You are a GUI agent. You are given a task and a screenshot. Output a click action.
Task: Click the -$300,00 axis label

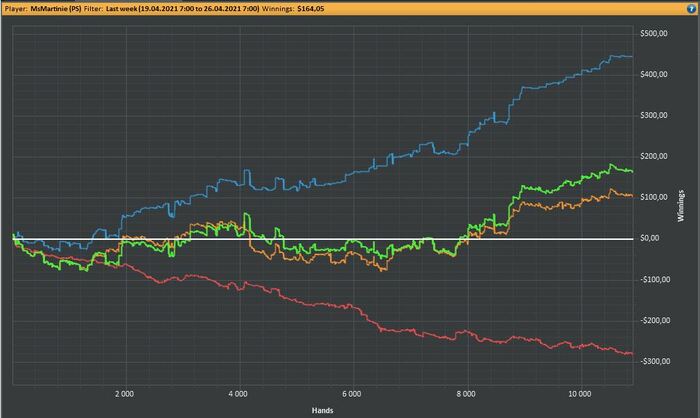[x=655, y=361]
